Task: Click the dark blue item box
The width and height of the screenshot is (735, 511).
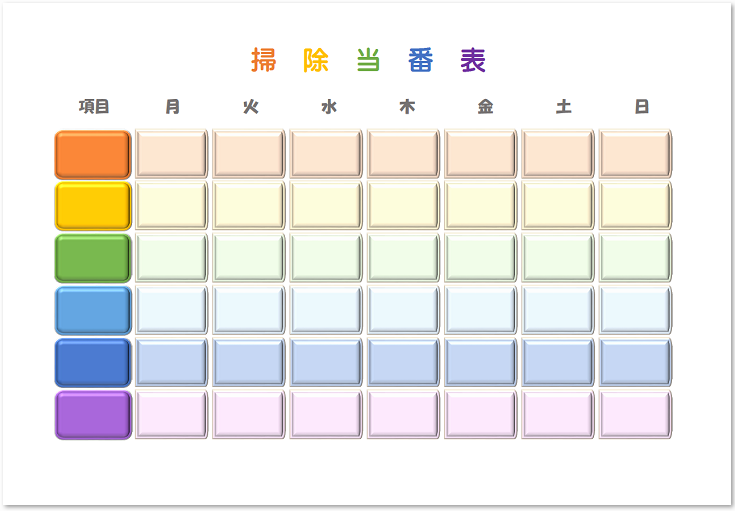Action: pyautogui.click(x=92, y=362)
